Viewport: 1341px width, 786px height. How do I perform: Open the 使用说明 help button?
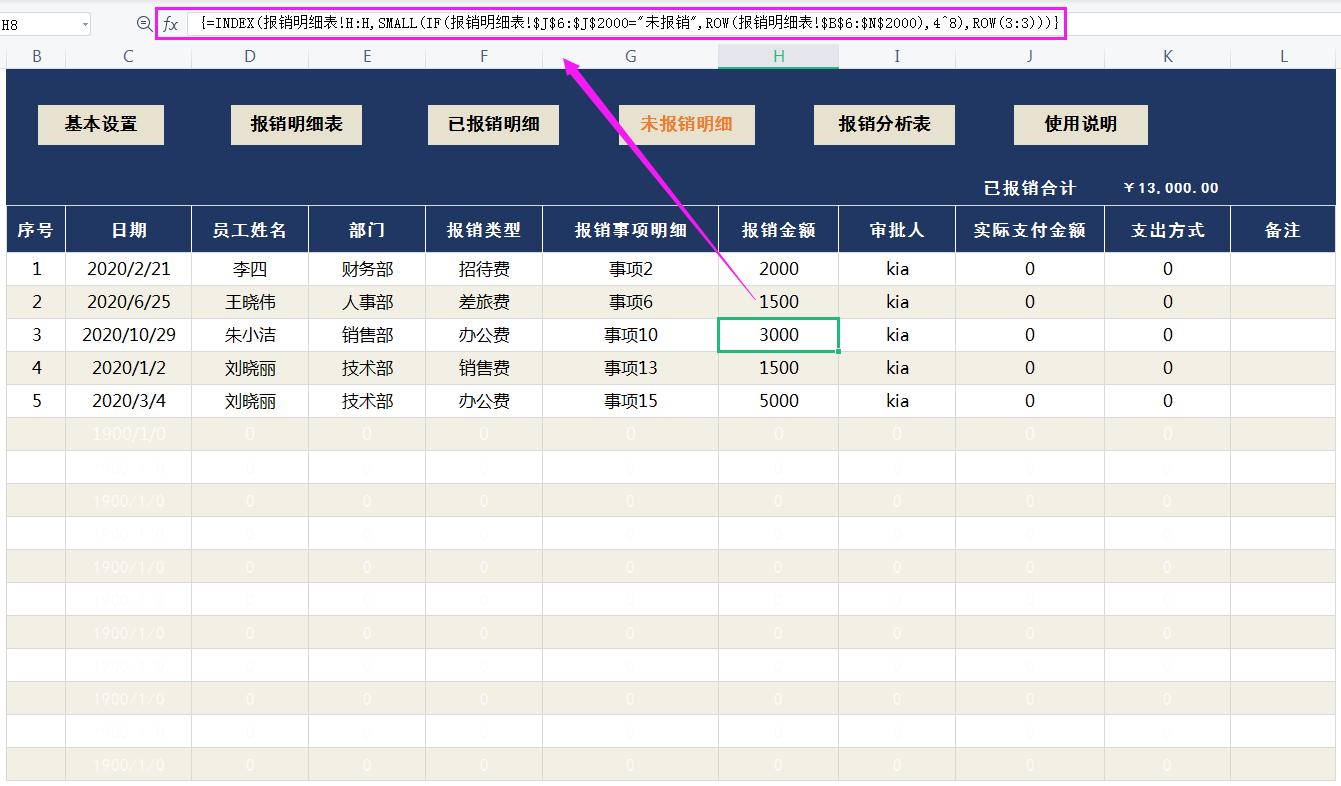[x=1080, y=124]
